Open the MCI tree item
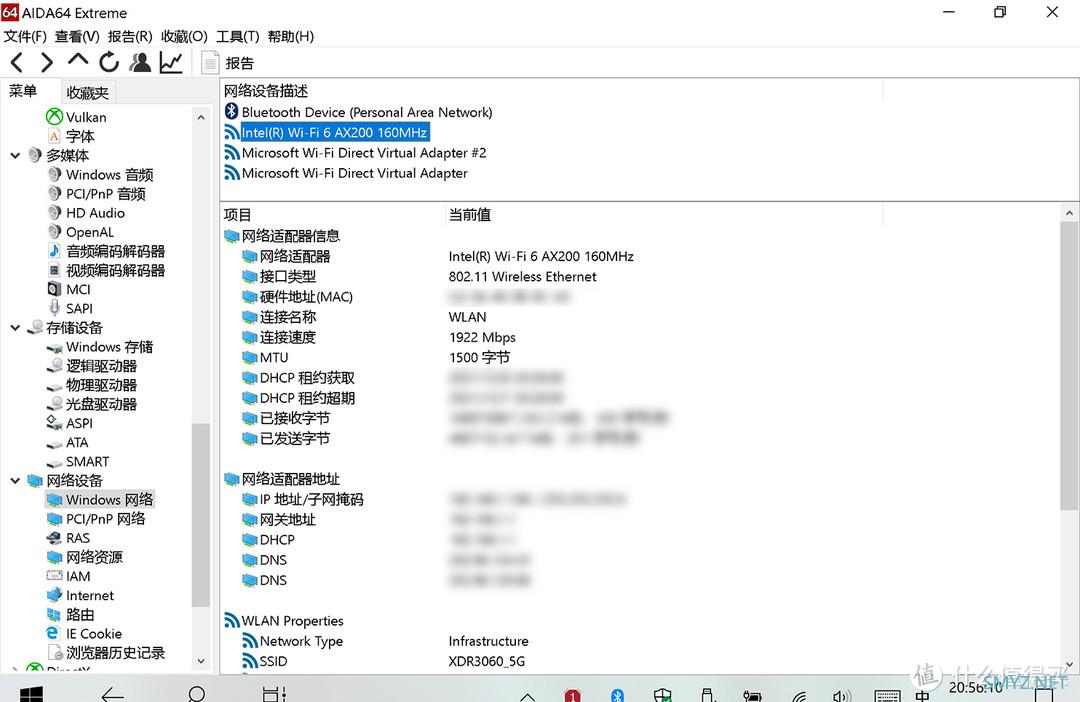The height and width of the screenshot is (702, 1080). (78, 289)
